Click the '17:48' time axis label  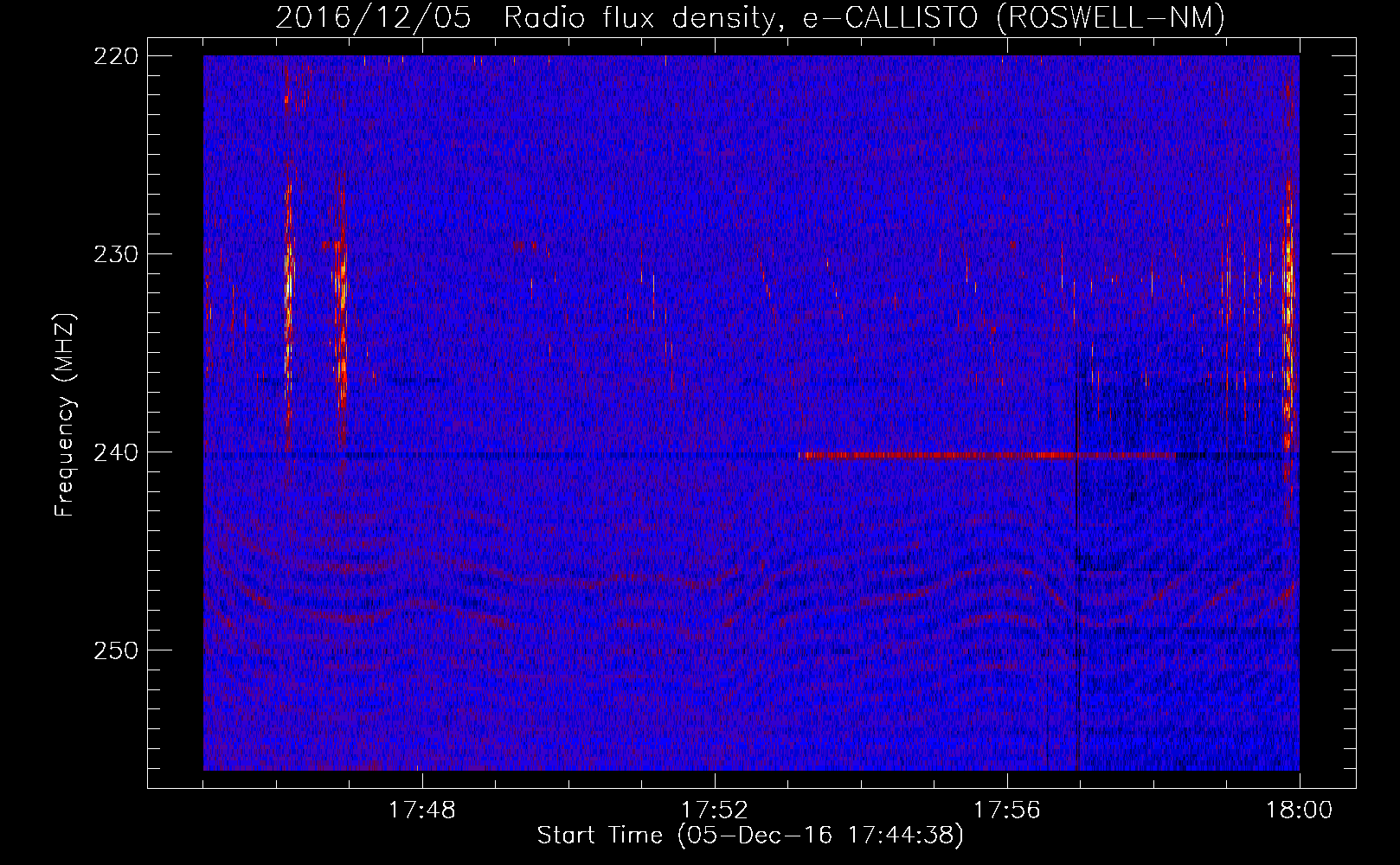tap(422, 811)
